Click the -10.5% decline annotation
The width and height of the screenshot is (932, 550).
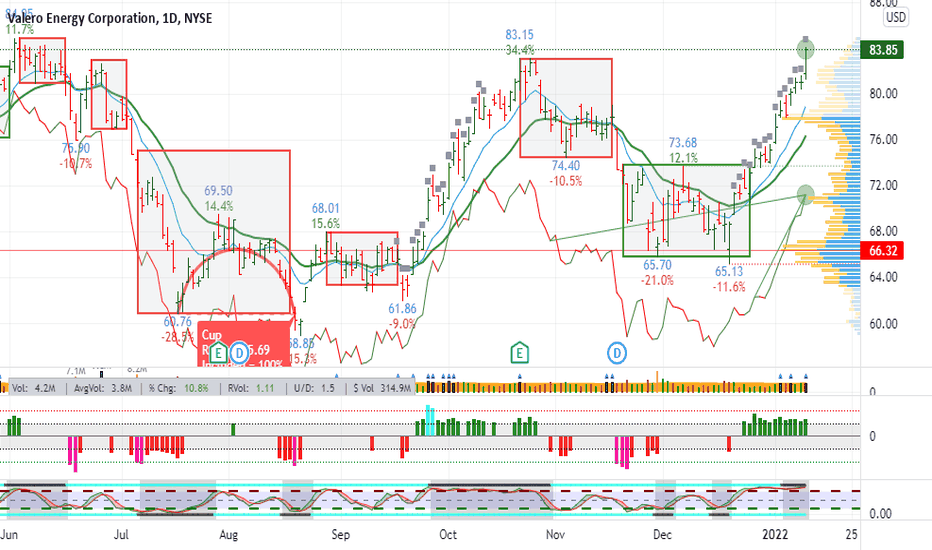(566, 181)
